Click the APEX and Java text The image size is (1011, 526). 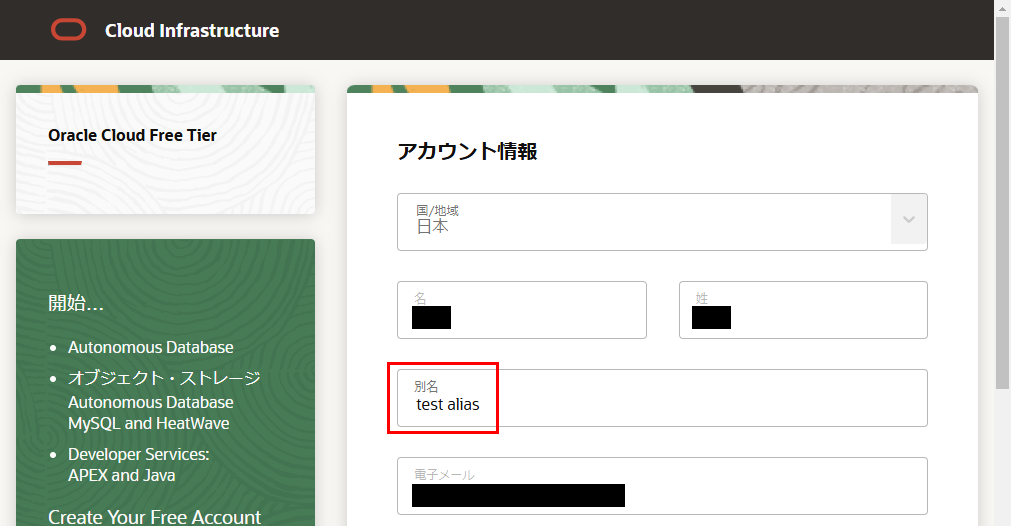(122, 476)
